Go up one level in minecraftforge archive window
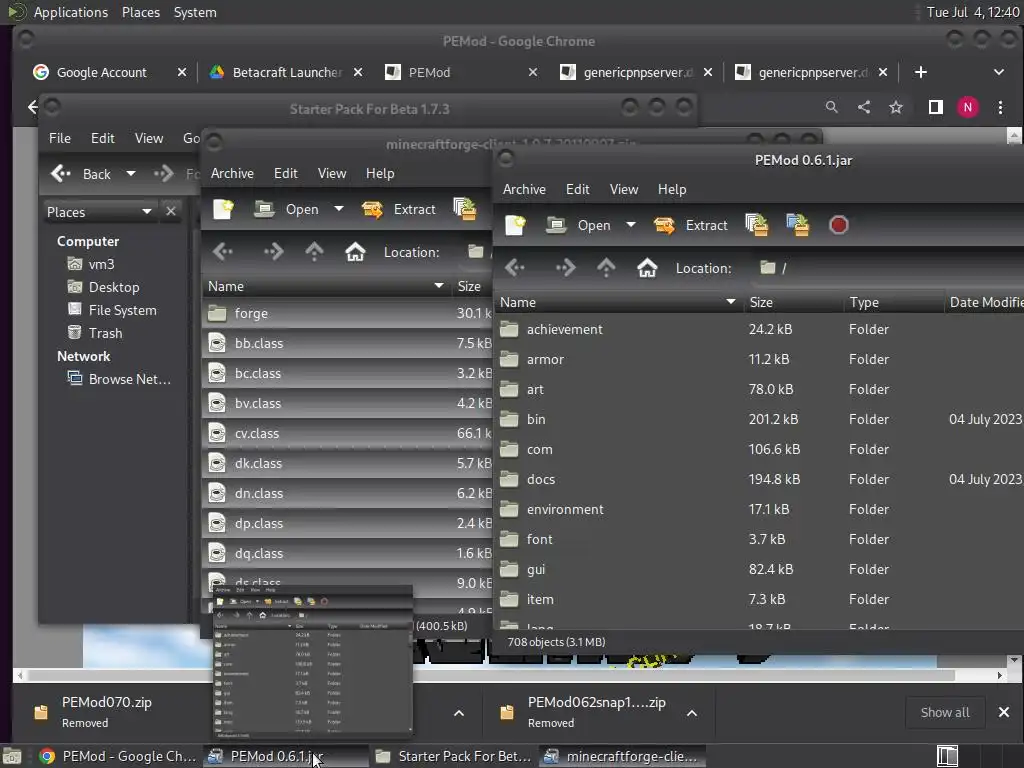This screenshot has height=768, width=1024. pos(314,252)
